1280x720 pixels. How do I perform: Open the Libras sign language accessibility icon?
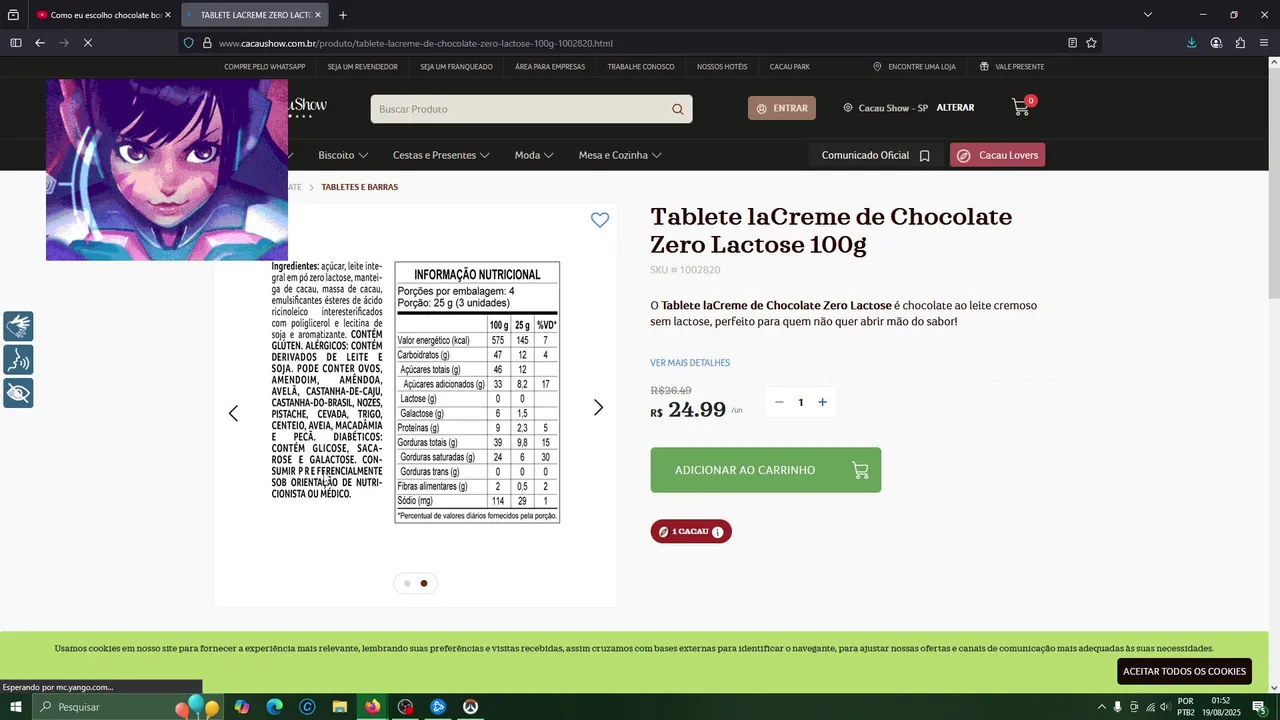[18, 326]
